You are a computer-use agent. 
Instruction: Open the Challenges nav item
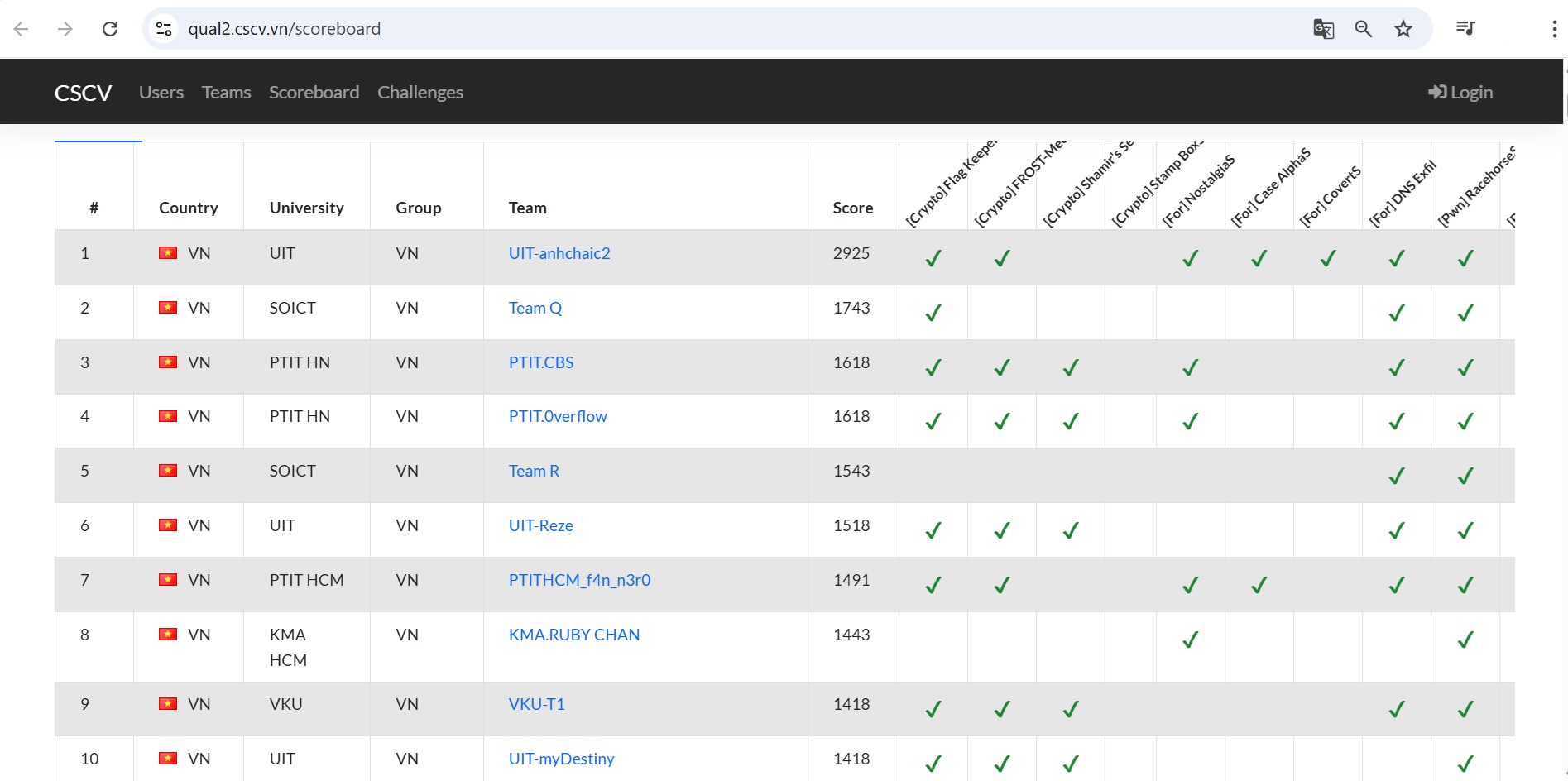[420, 93]
